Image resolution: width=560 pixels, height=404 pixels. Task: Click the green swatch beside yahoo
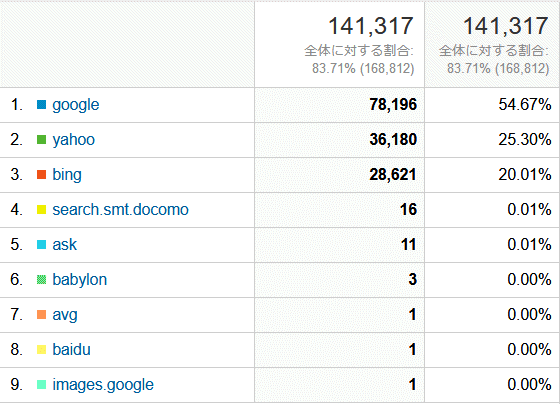click(x=41, y=140)
